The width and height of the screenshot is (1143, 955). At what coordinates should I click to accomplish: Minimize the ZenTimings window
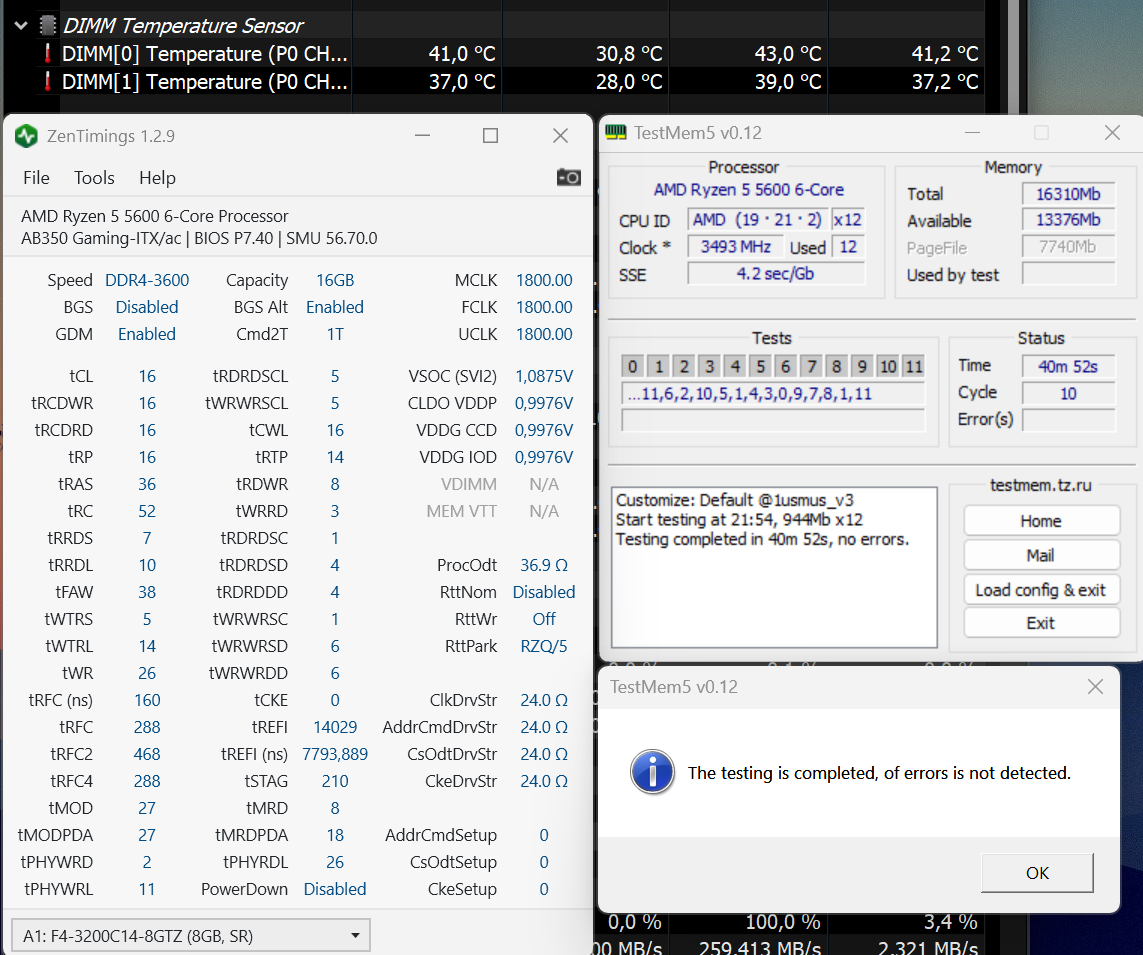pos(423,136)
